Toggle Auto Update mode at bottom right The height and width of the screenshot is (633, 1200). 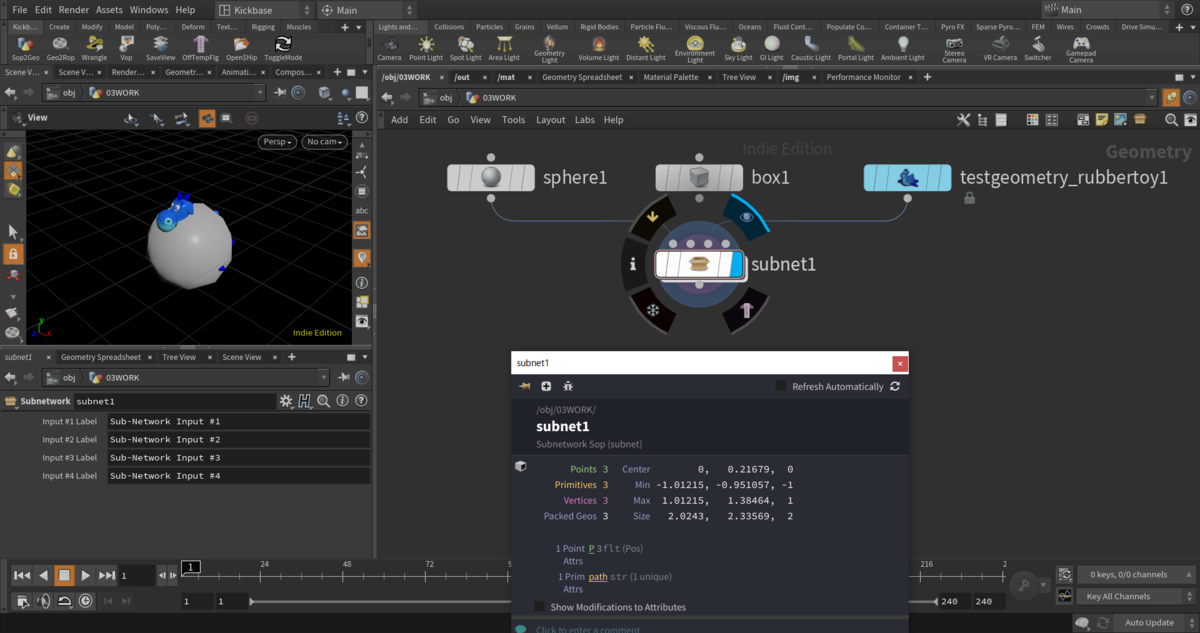[x=1149, y=622]
